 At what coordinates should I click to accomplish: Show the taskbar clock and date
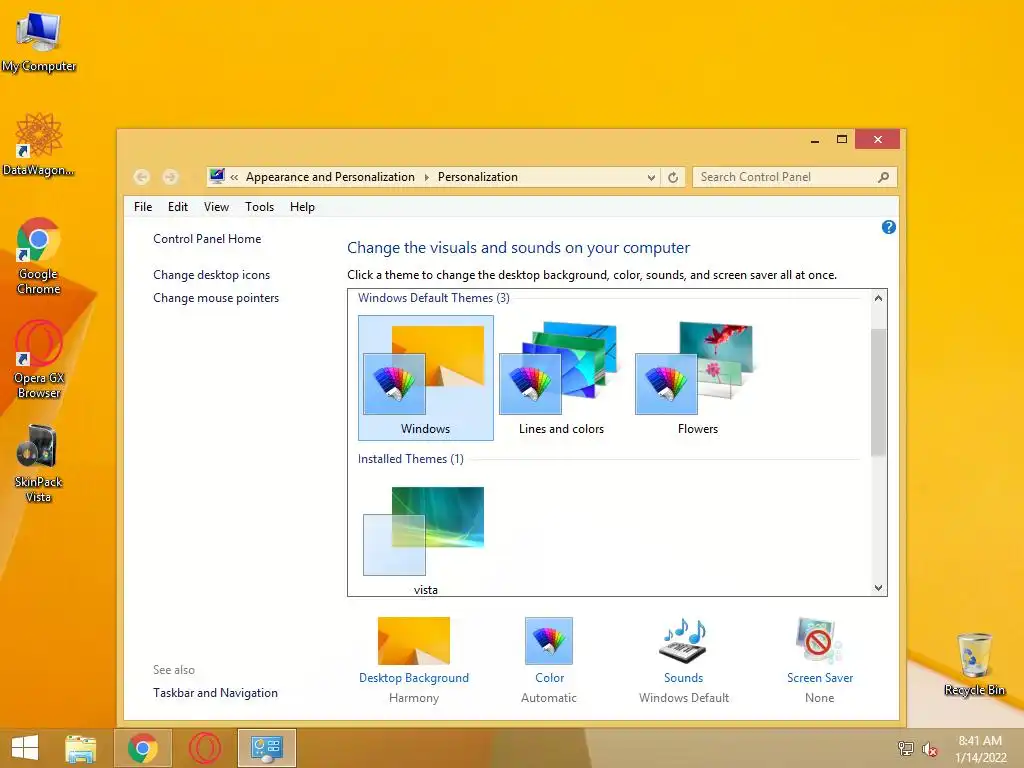pos(980,749)
